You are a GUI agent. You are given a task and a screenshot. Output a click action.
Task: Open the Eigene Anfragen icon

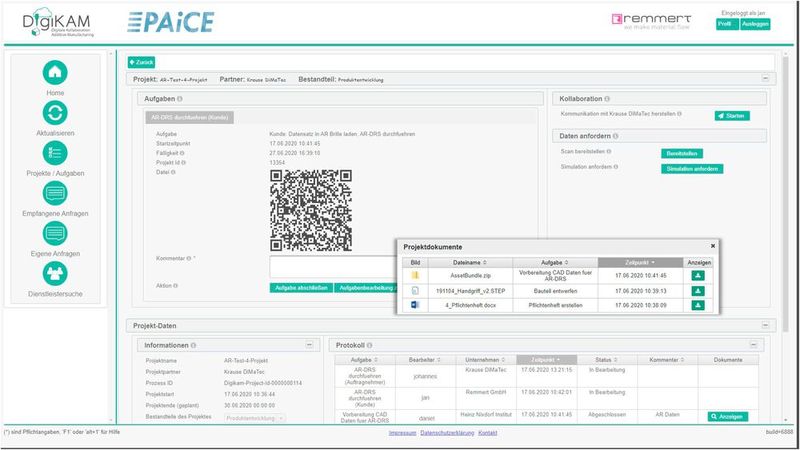point(55,234)
